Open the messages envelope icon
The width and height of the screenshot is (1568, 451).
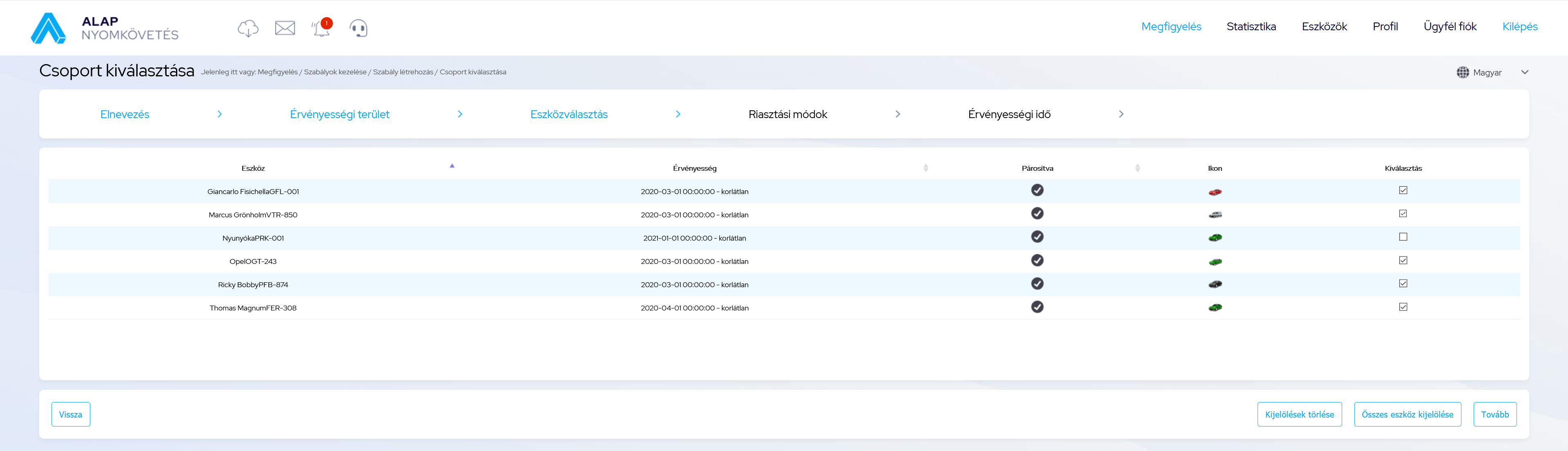tap(285, 28)
